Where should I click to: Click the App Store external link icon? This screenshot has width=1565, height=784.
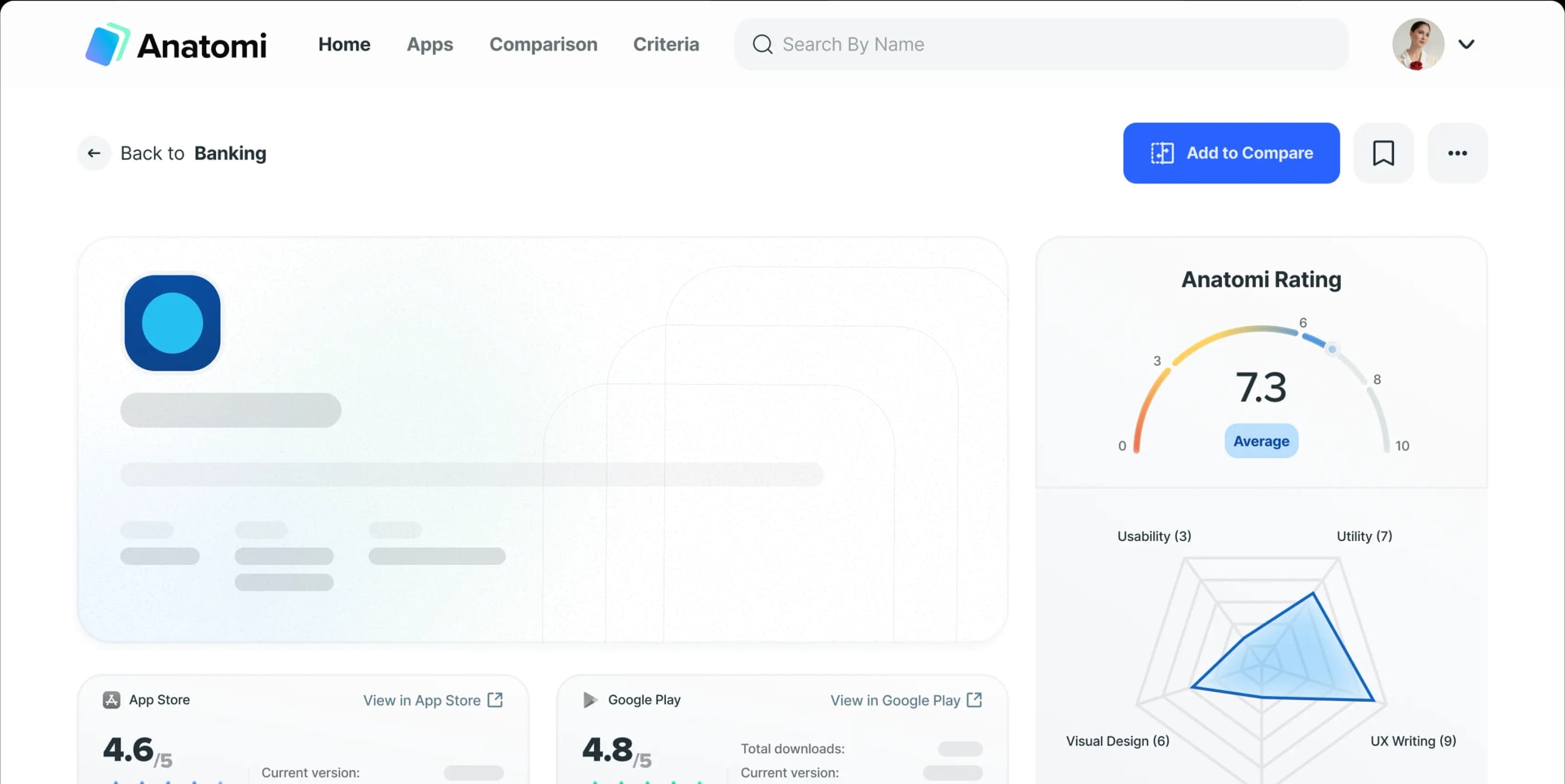(495, 700)
